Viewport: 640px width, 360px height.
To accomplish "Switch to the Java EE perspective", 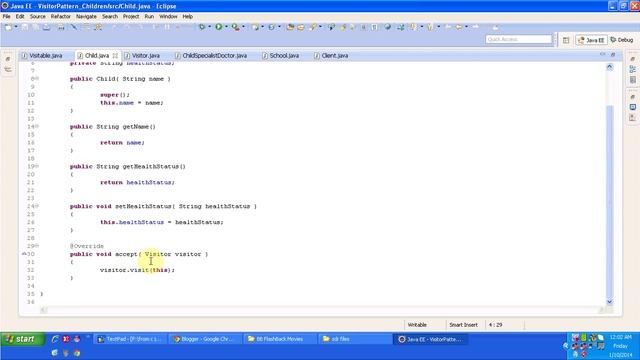I will (591, 40).
